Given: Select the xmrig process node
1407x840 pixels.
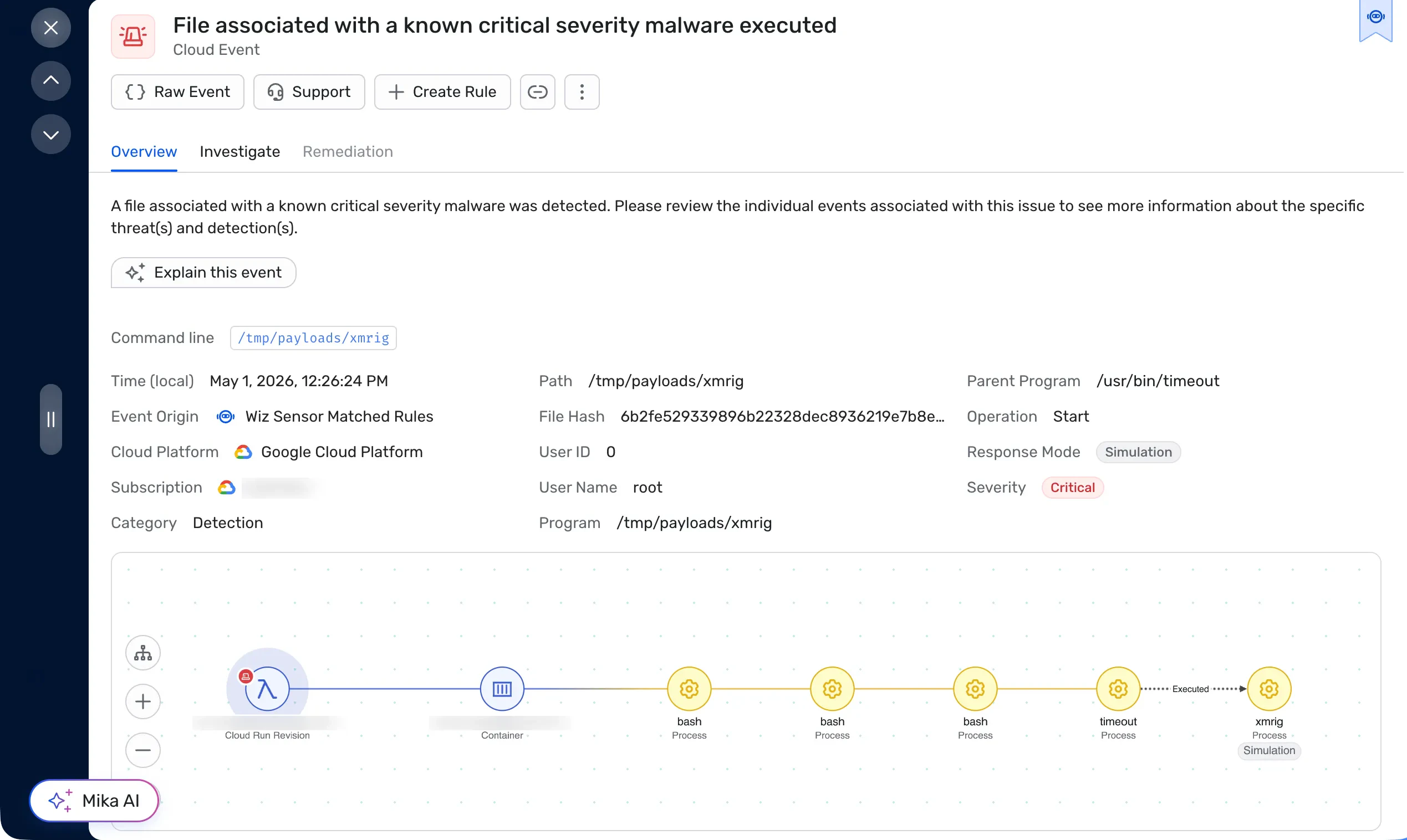Looking at the screenshot, I should 1269,689.
